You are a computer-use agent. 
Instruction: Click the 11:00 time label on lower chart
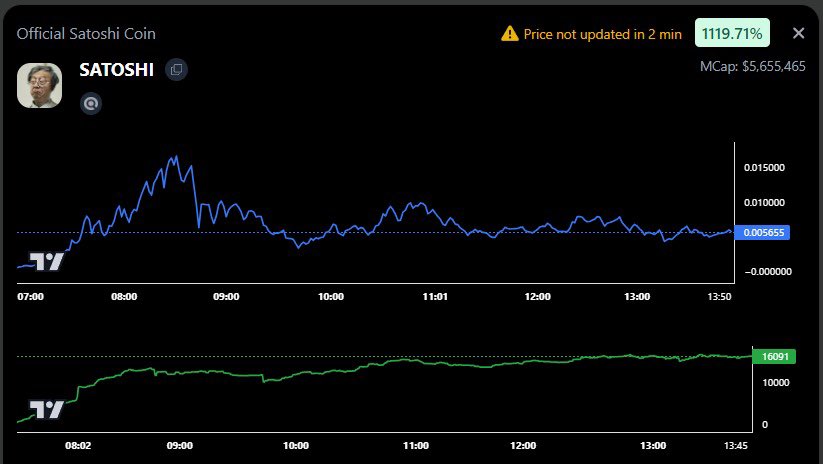(x=416, y=446)
